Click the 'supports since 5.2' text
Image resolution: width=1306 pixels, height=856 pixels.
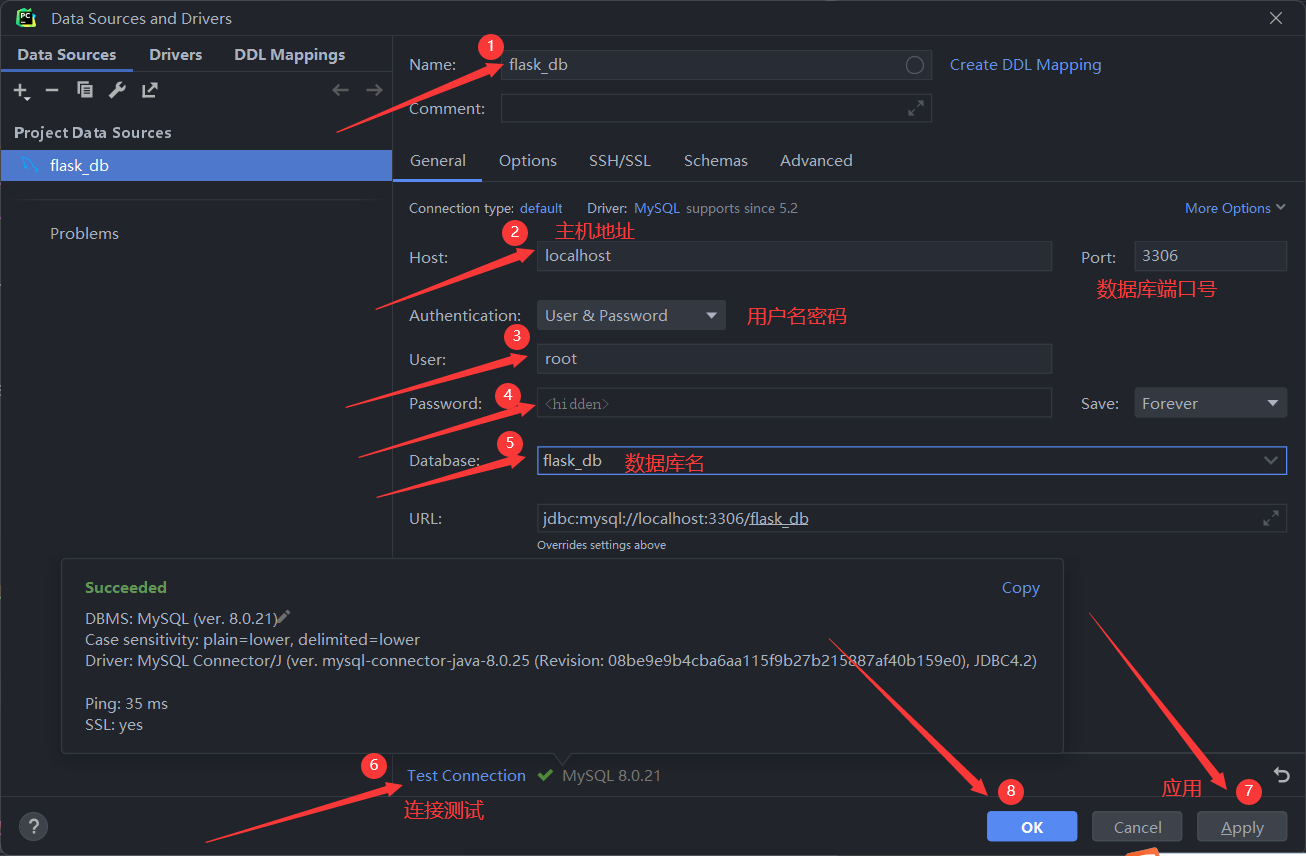[742, 209]
